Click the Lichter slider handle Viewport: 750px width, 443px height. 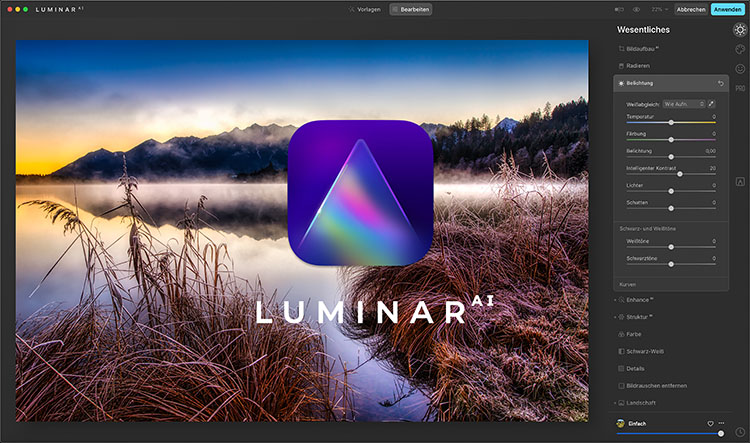click(671, 191)
